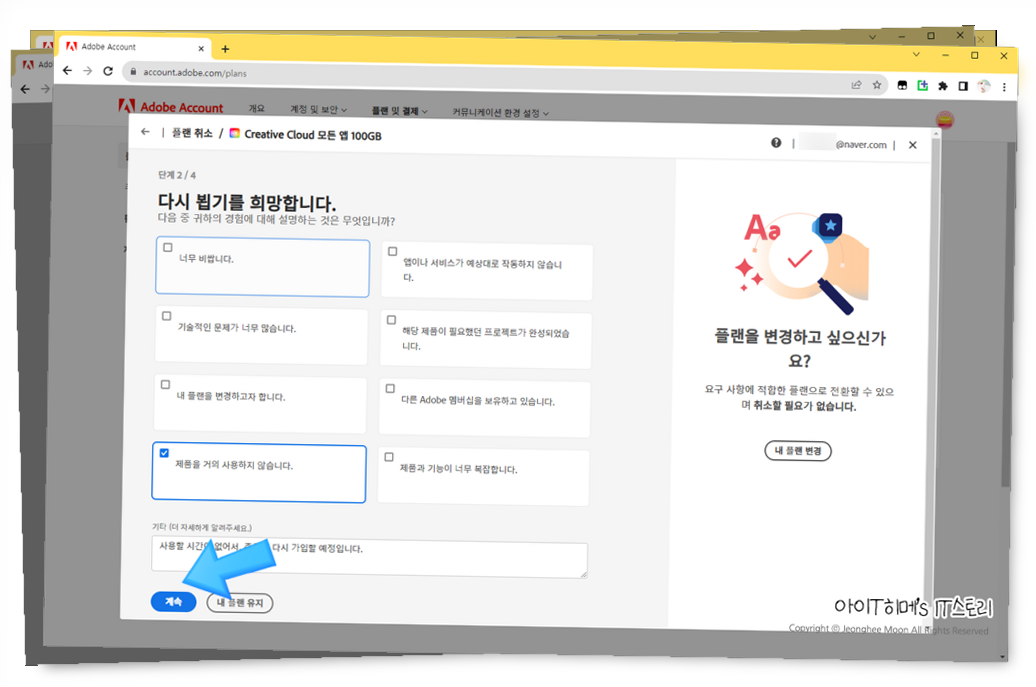Check 다른 Adobe 멤버십을 보유하고 있습니다
The image size is (1036, 687).
[390, 388]
